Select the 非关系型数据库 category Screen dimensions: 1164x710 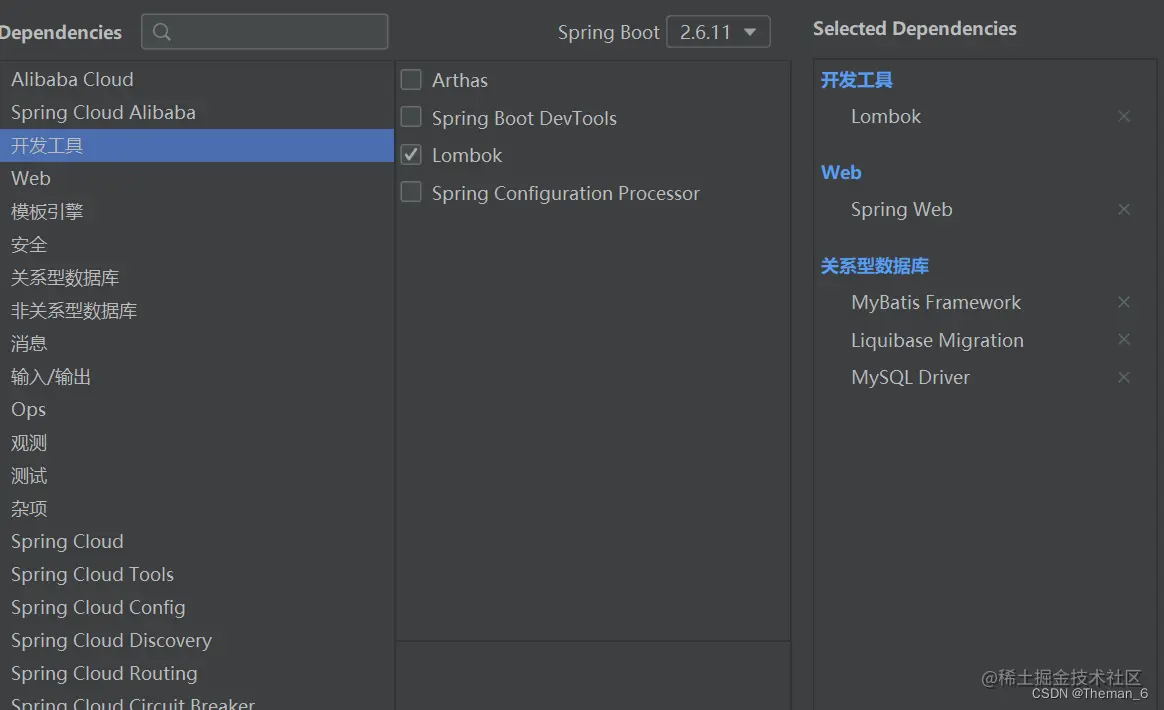coord(197,310)
